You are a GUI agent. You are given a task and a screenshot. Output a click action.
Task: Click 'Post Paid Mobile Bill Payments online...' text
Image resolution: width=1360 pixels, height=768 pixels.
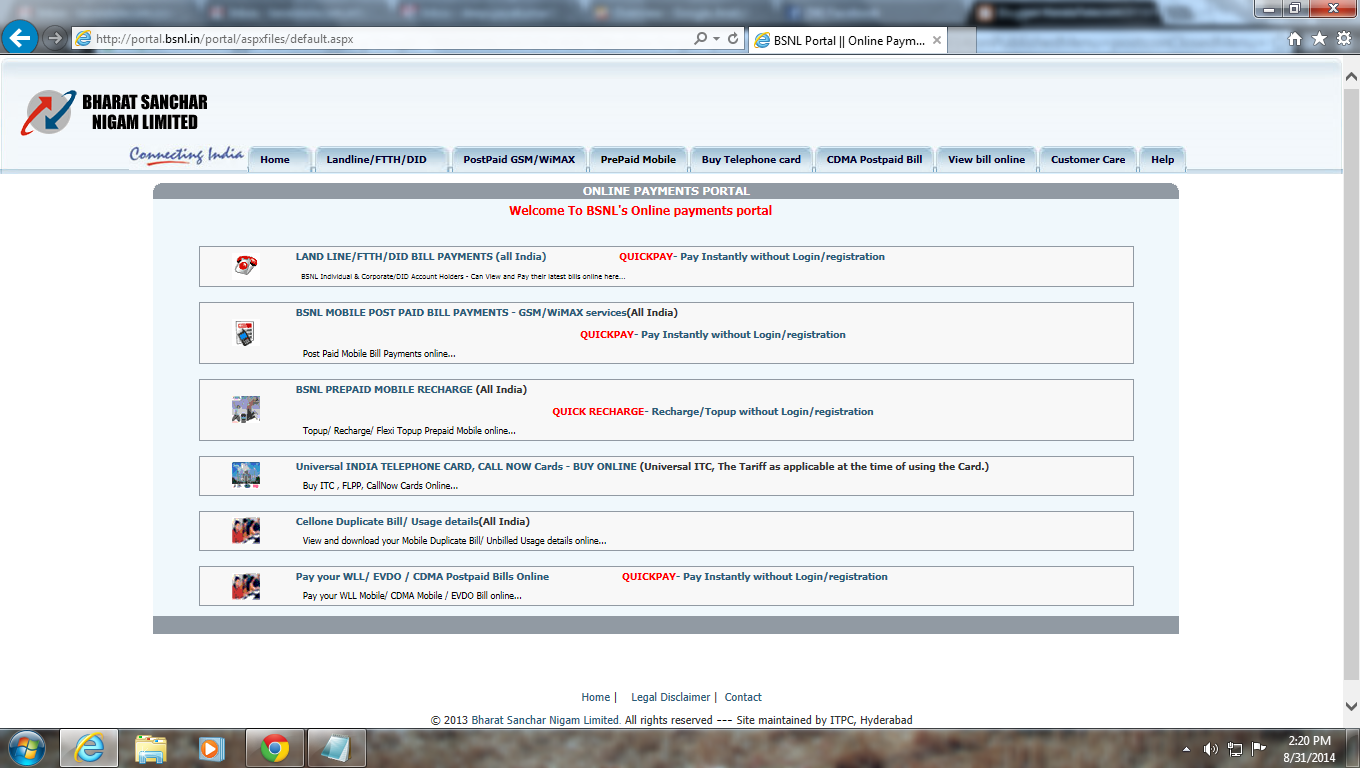(x=379, y=354)
